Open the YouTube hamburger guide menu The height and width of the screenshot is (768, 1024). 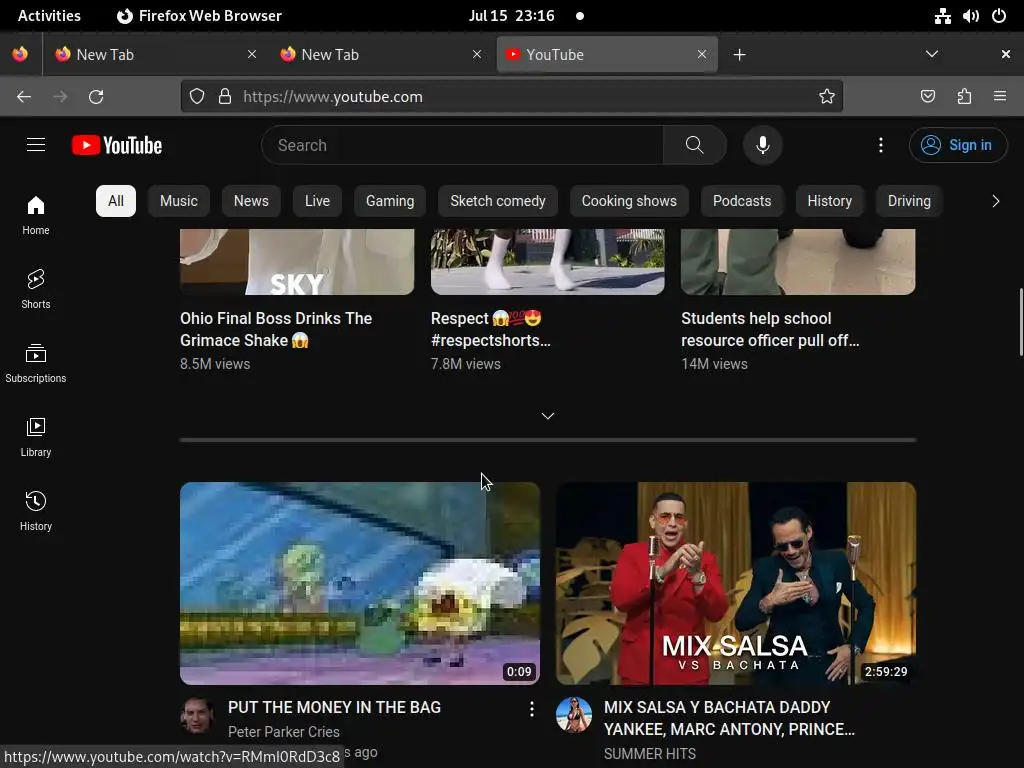click(x=36, y=145)
